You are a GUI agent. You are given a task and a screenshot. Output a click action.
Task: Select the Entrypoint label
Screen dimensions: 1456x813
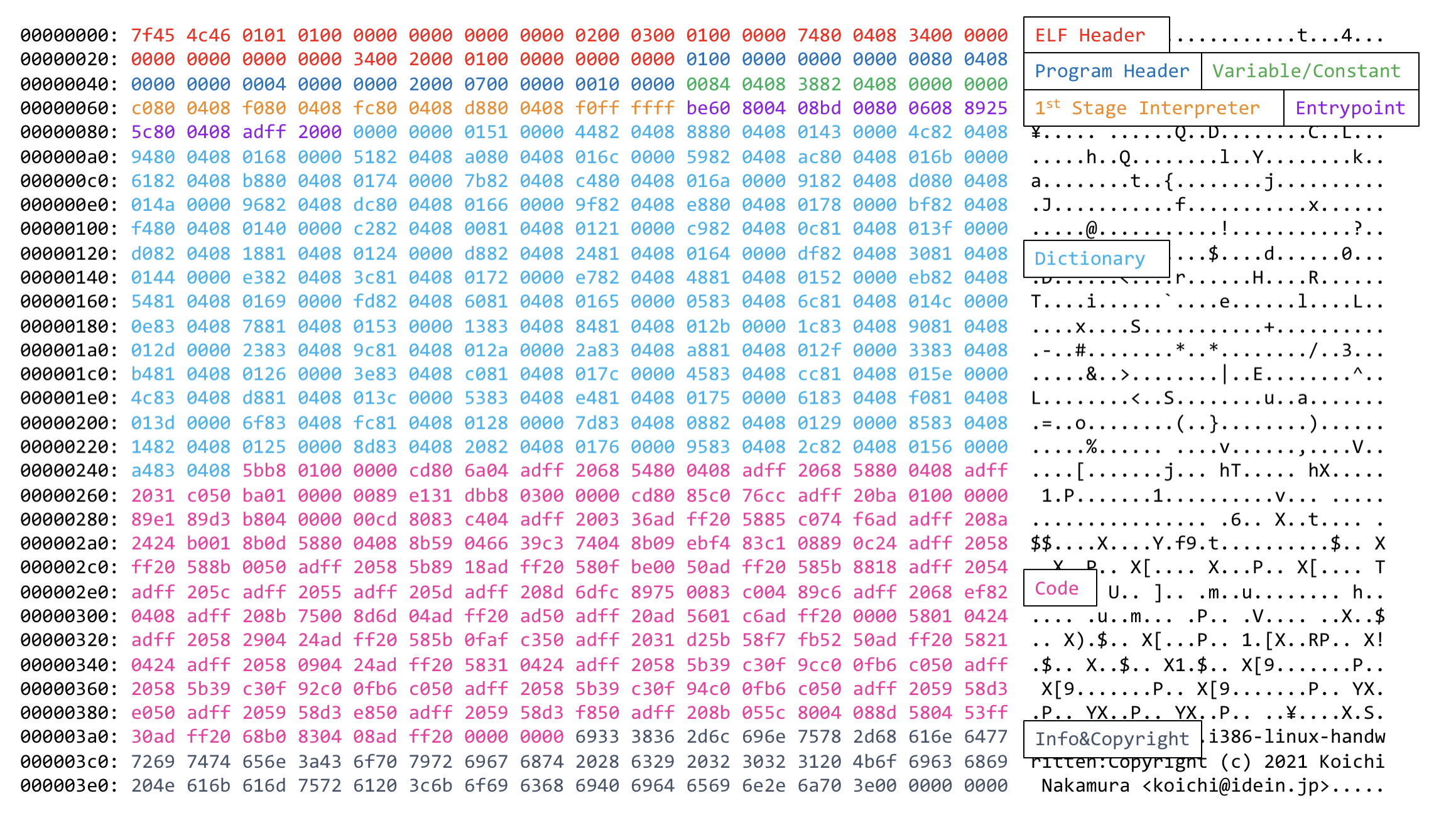1350,104
